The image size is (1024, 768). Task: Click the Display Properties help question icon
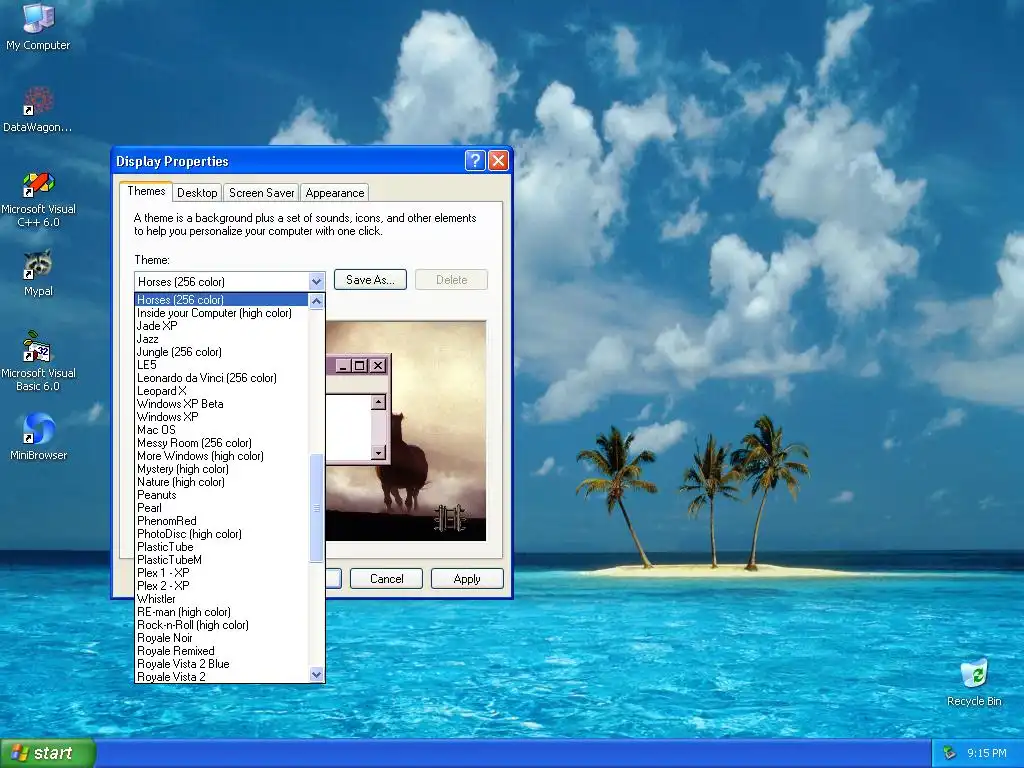tap(475, 161)
